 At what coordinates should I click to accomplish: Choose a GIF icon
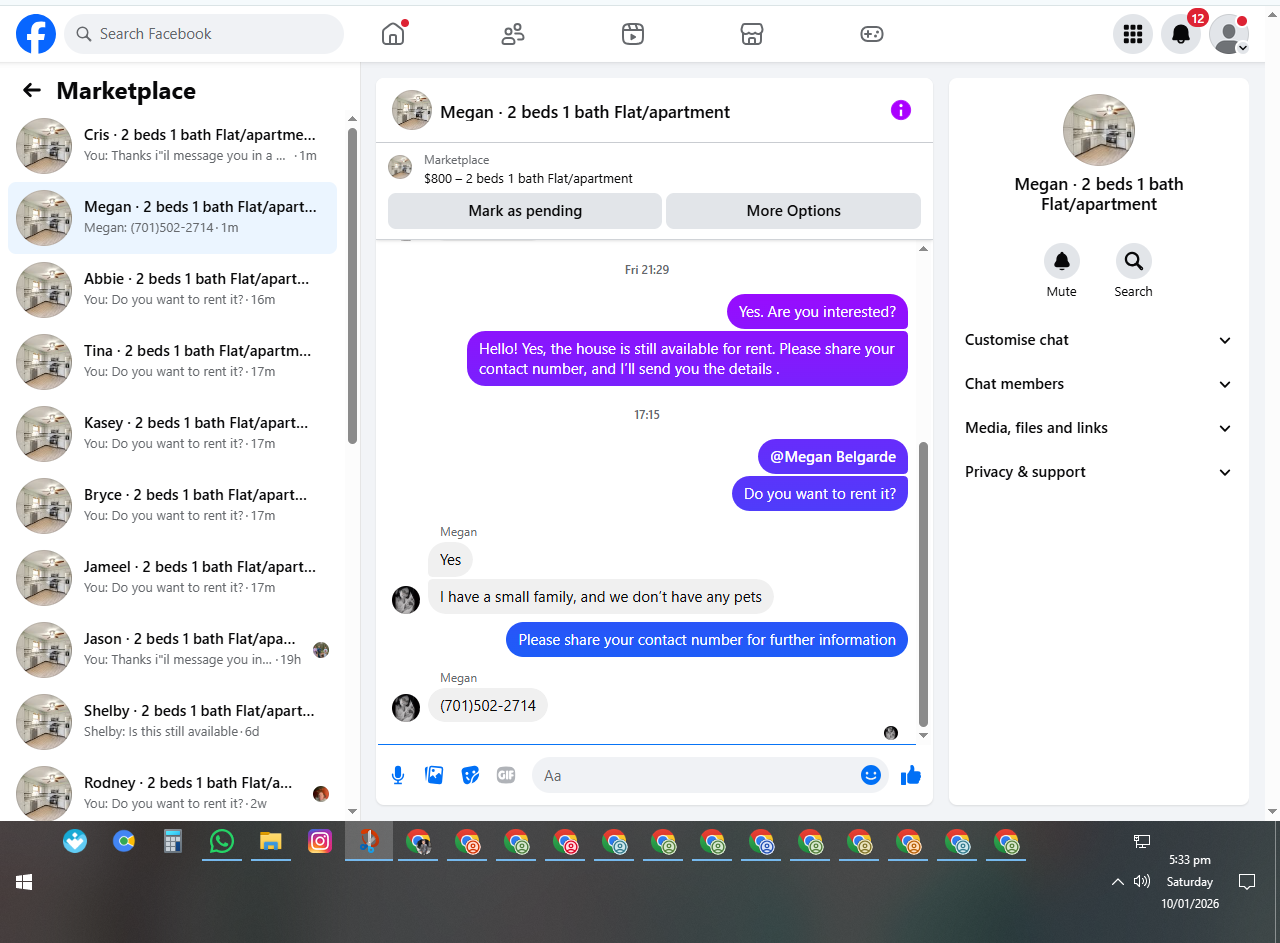tap(506, 775)
